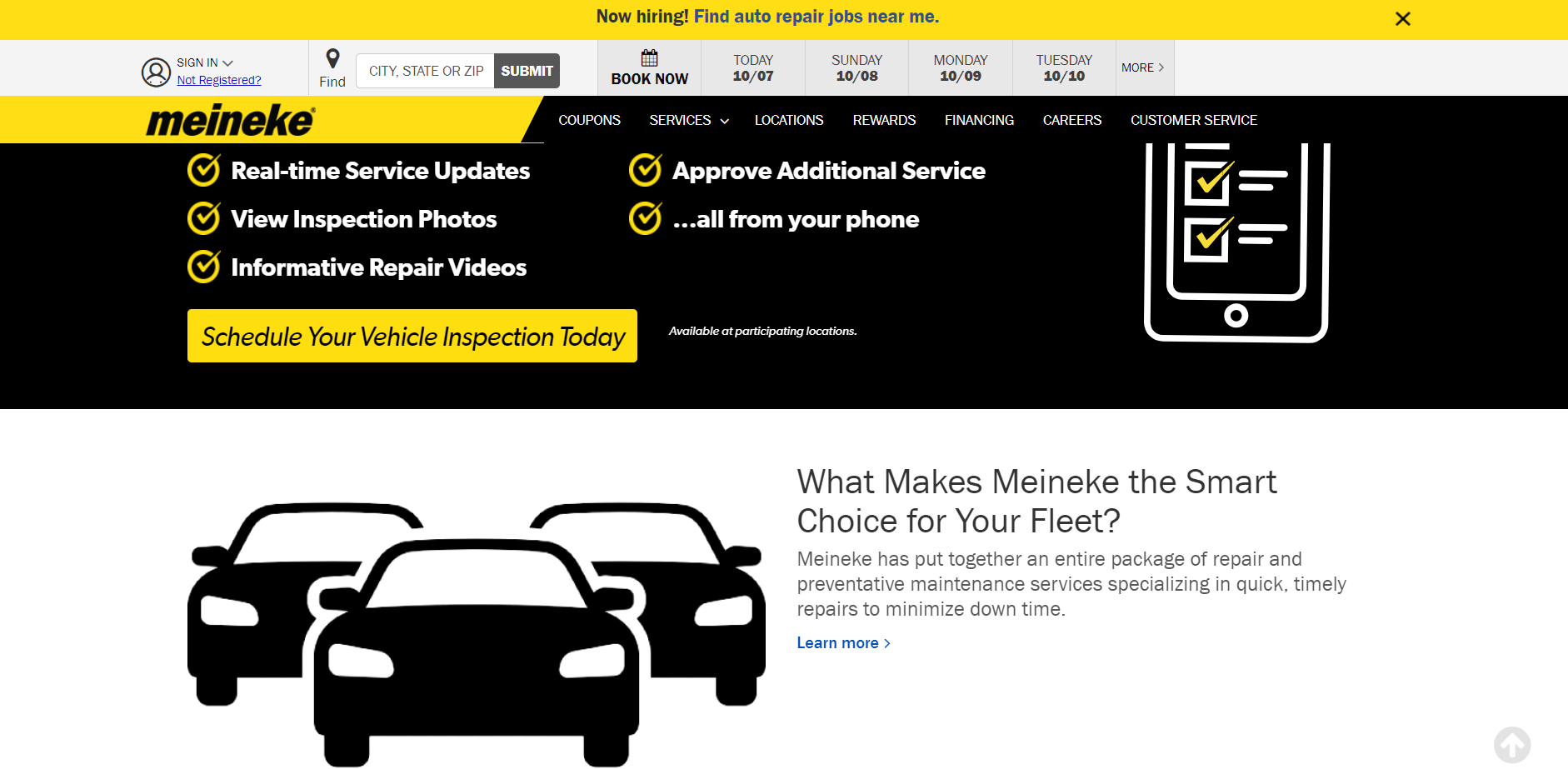Viewport: 1568px width, 769px height.
Task: Select the Tuesday 10/10 booking tab
Action: click(x=1063, y=67)
